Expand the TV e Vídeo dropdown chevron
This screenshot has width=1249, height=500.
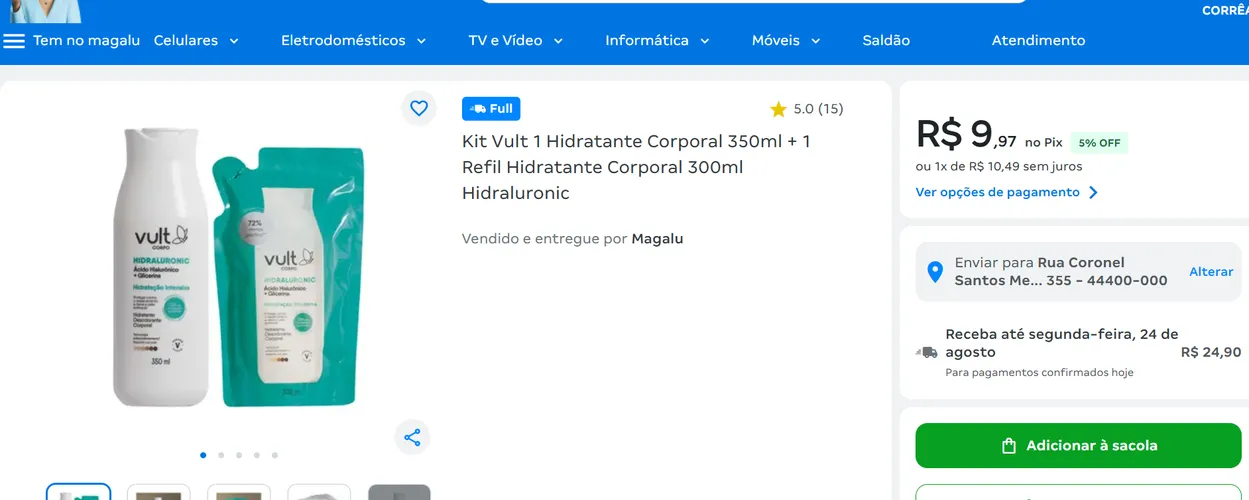coord(558,41)
